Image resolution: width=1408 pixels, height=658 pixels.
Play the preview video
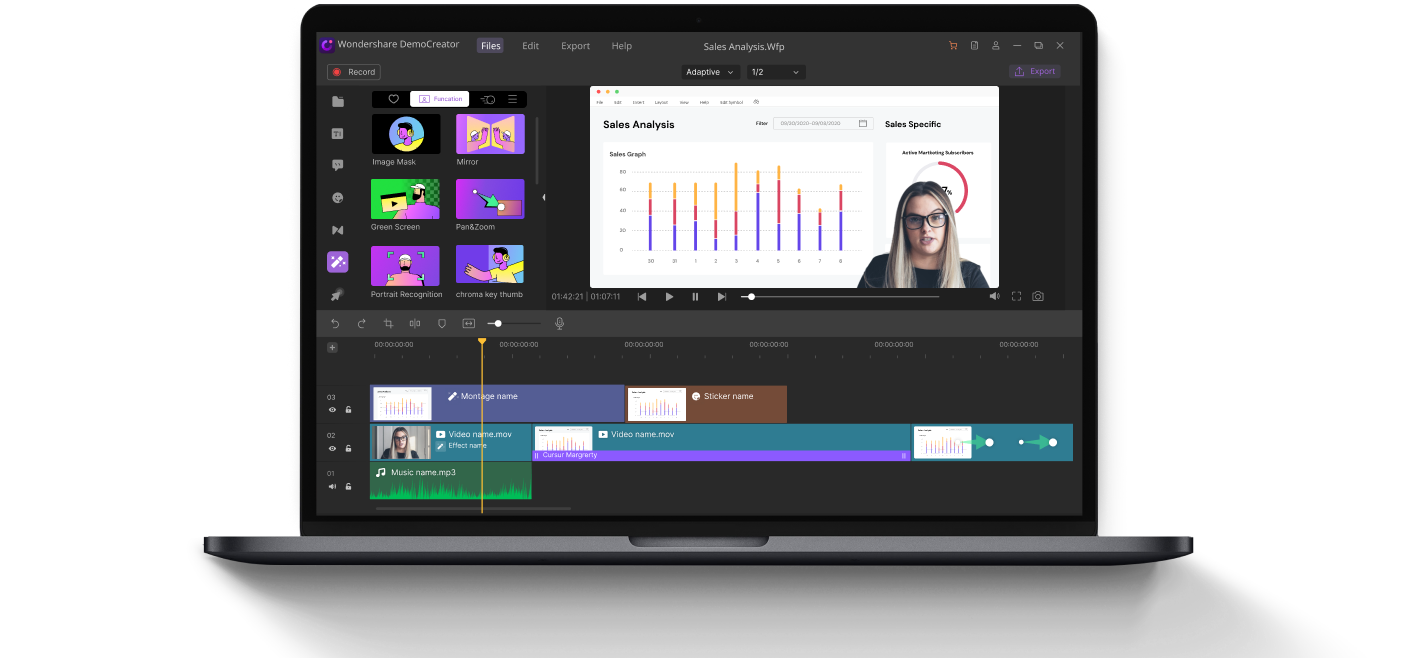[669, 297]
